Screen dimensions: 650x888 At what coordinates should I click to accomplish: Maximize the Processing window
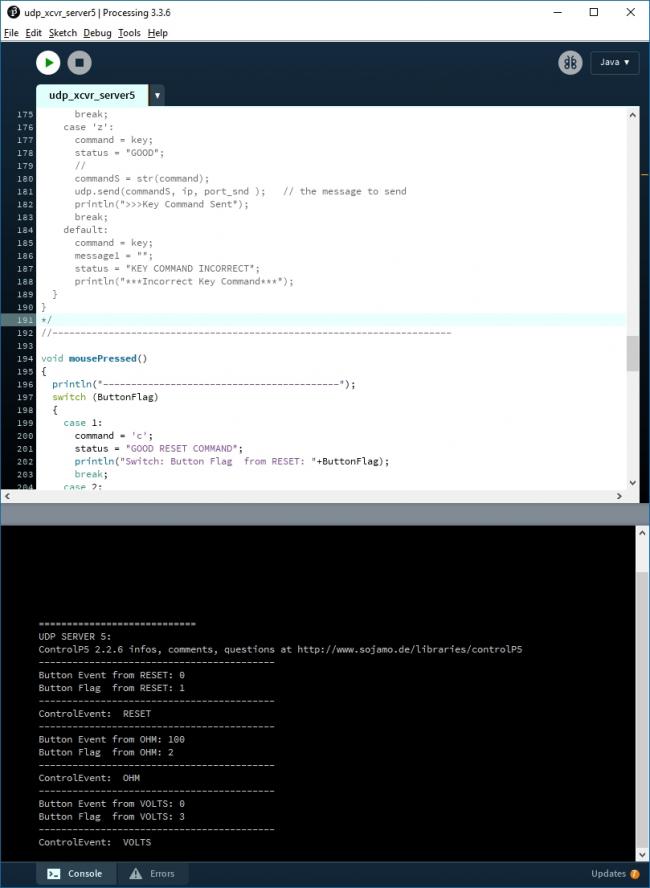594,12
